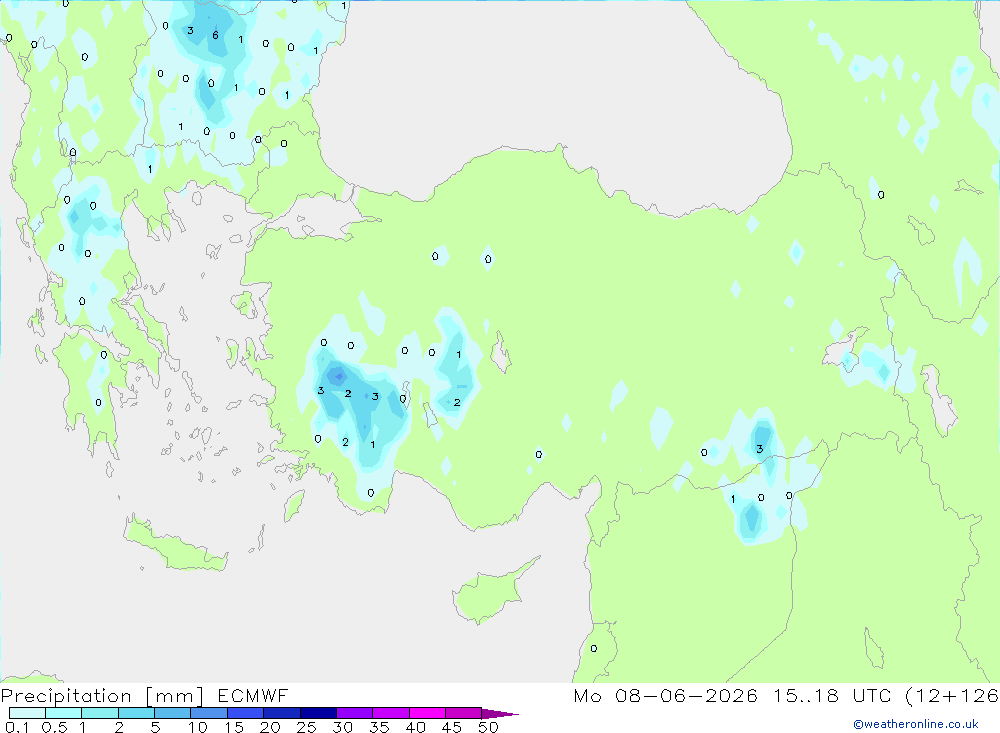Click the "0.1" colour scale label
The image size is (1000, 733).
point(17,727)
